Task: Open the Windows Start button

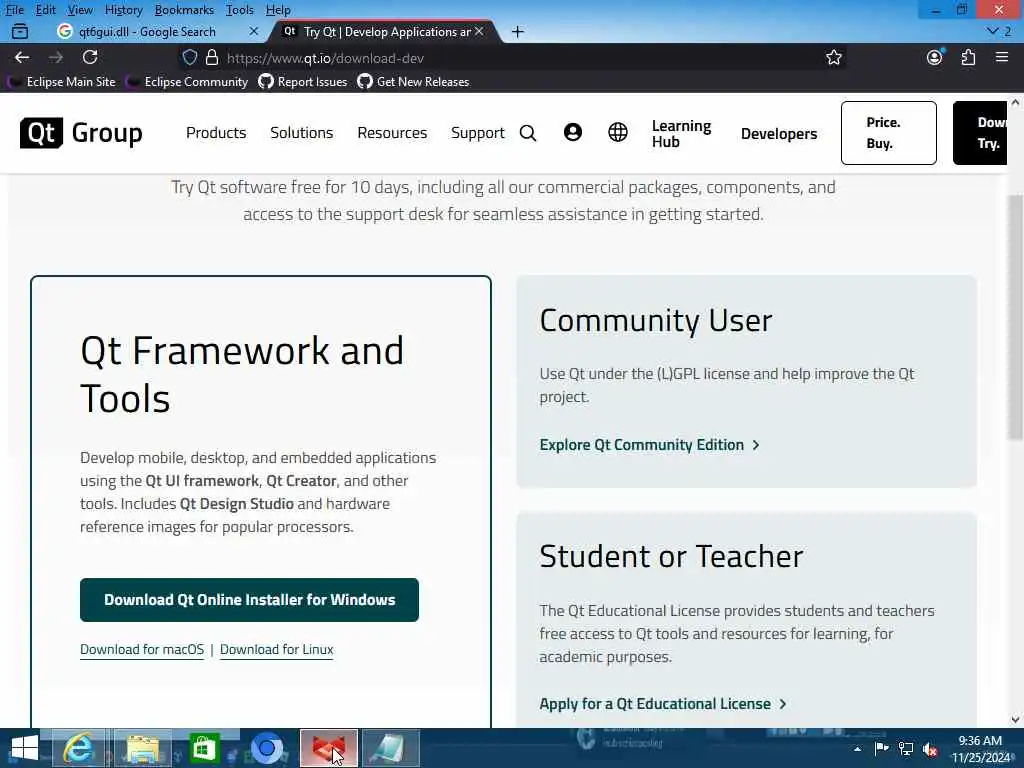Action: [24, 748]
